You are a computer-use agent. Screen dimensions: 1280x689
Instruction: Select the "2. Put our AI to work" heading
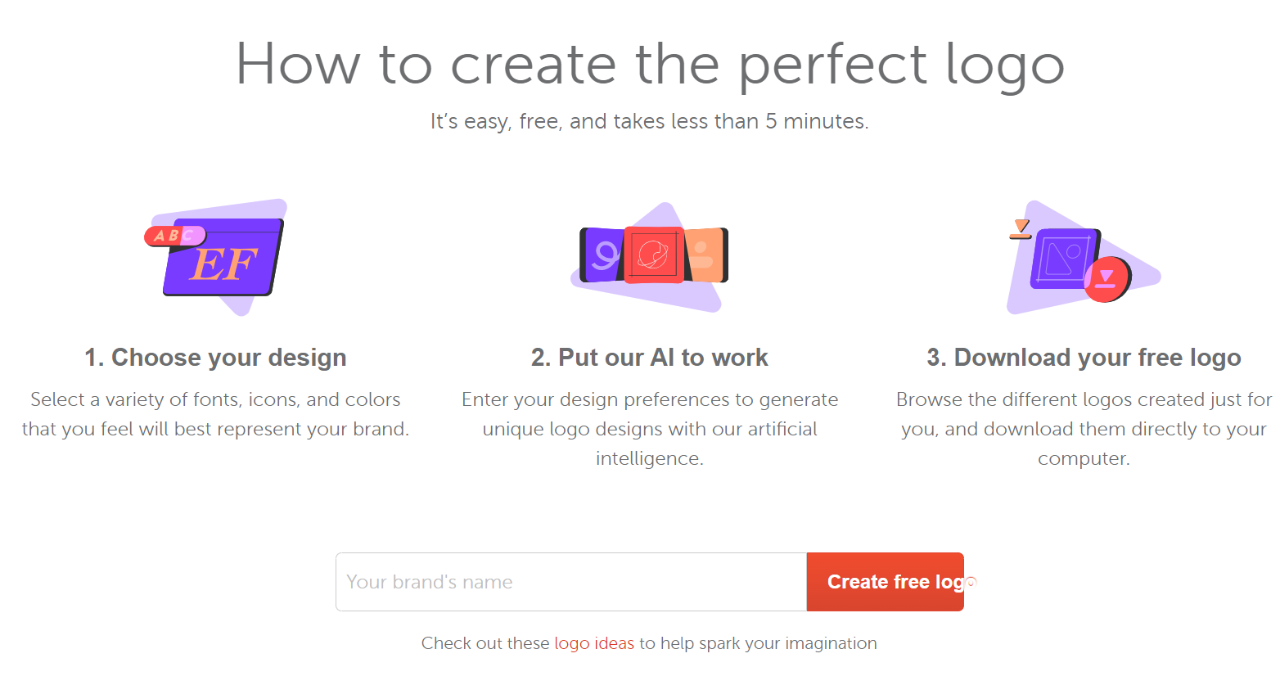650,358
